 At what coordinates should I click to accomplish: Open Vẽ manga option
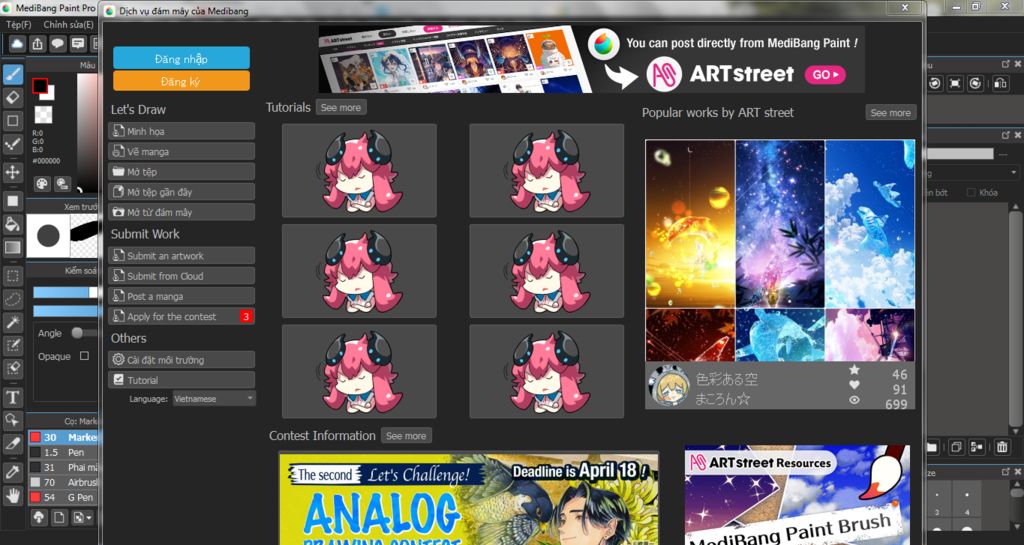click(x=182, y=151)
